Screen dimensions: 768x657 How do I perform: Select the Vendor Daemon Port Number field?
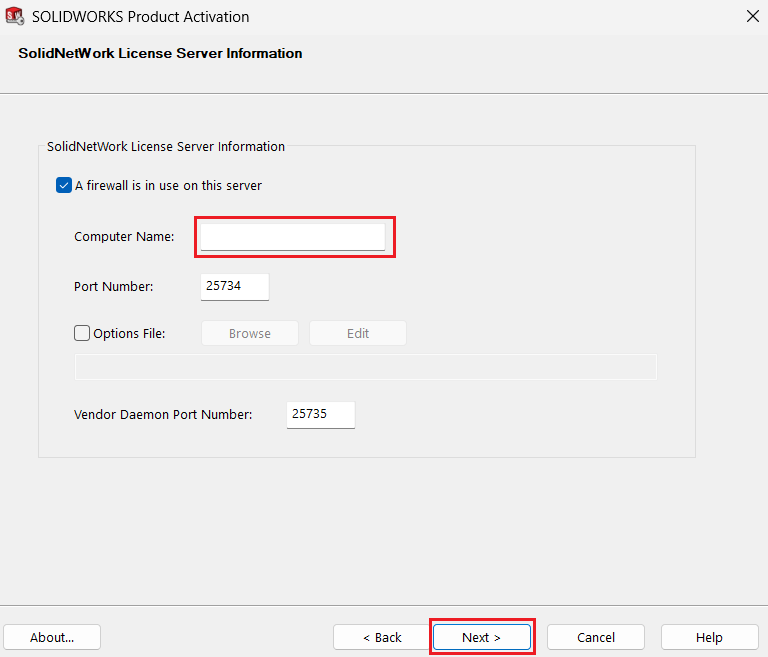[321, 415]
